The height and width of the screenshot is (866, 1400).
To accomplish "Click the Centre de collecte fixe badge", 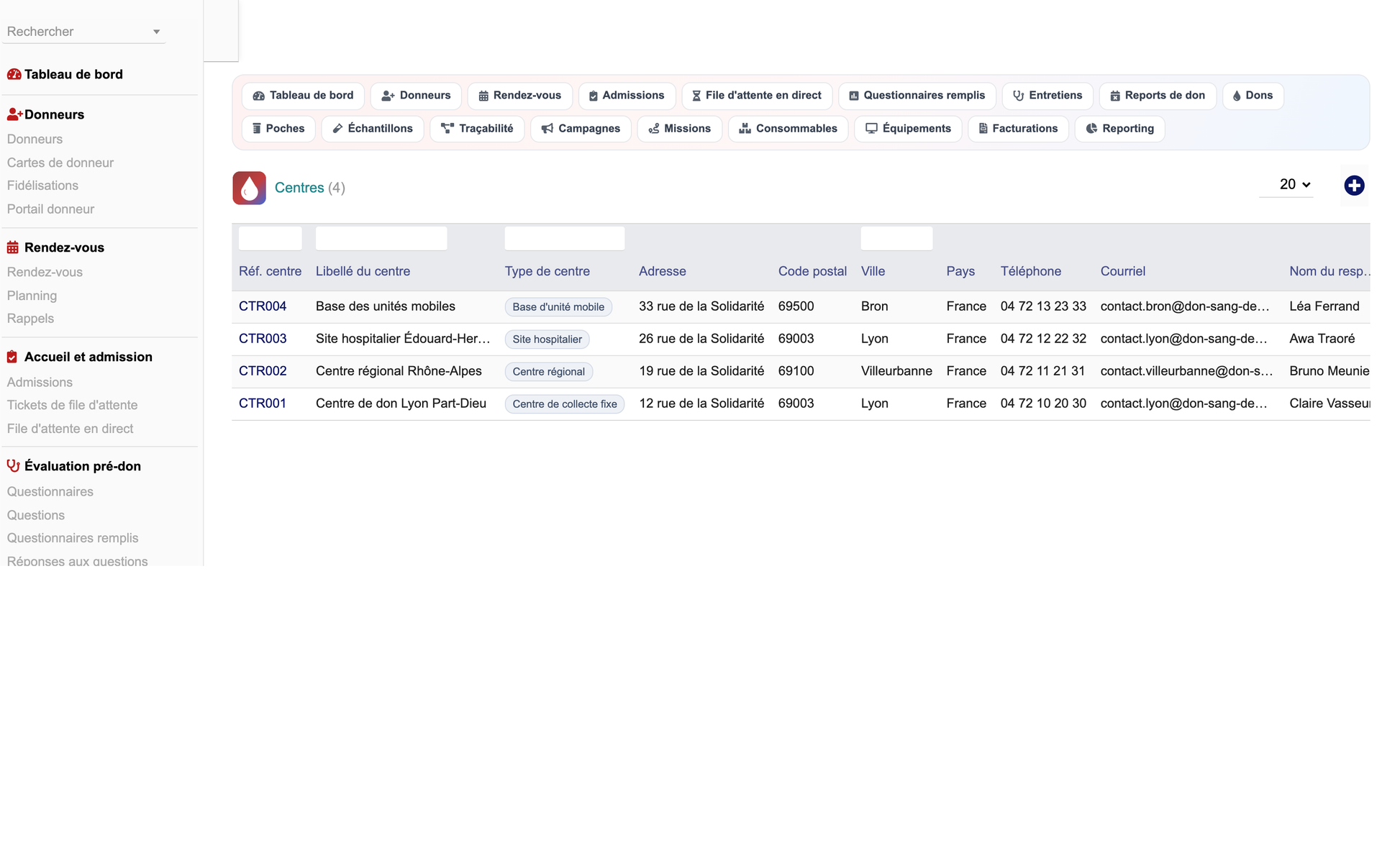I will point(565,404).
